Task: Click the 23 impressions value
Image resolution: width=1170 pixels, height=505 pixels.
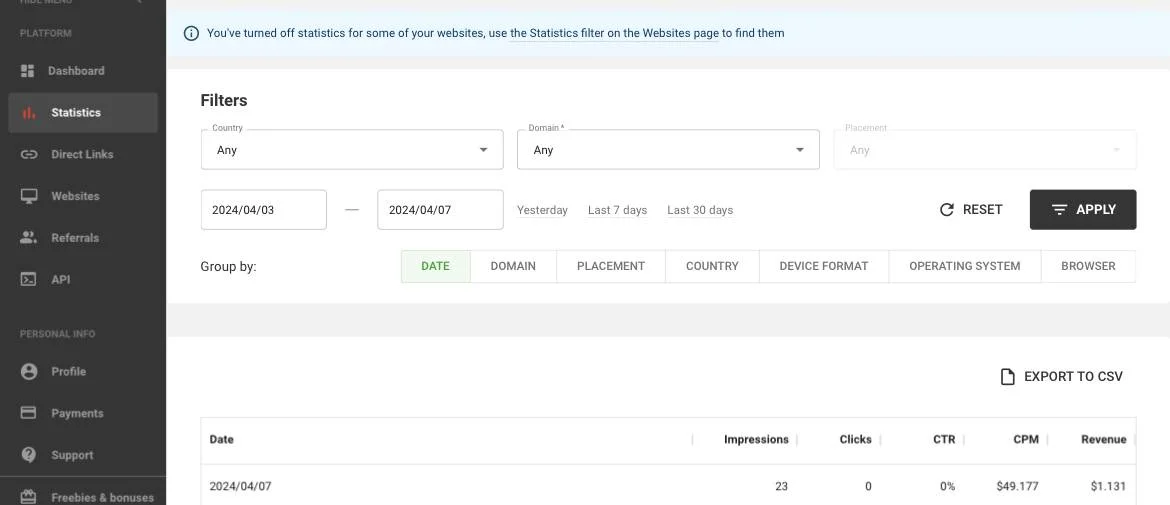Action: click(781, 486)
